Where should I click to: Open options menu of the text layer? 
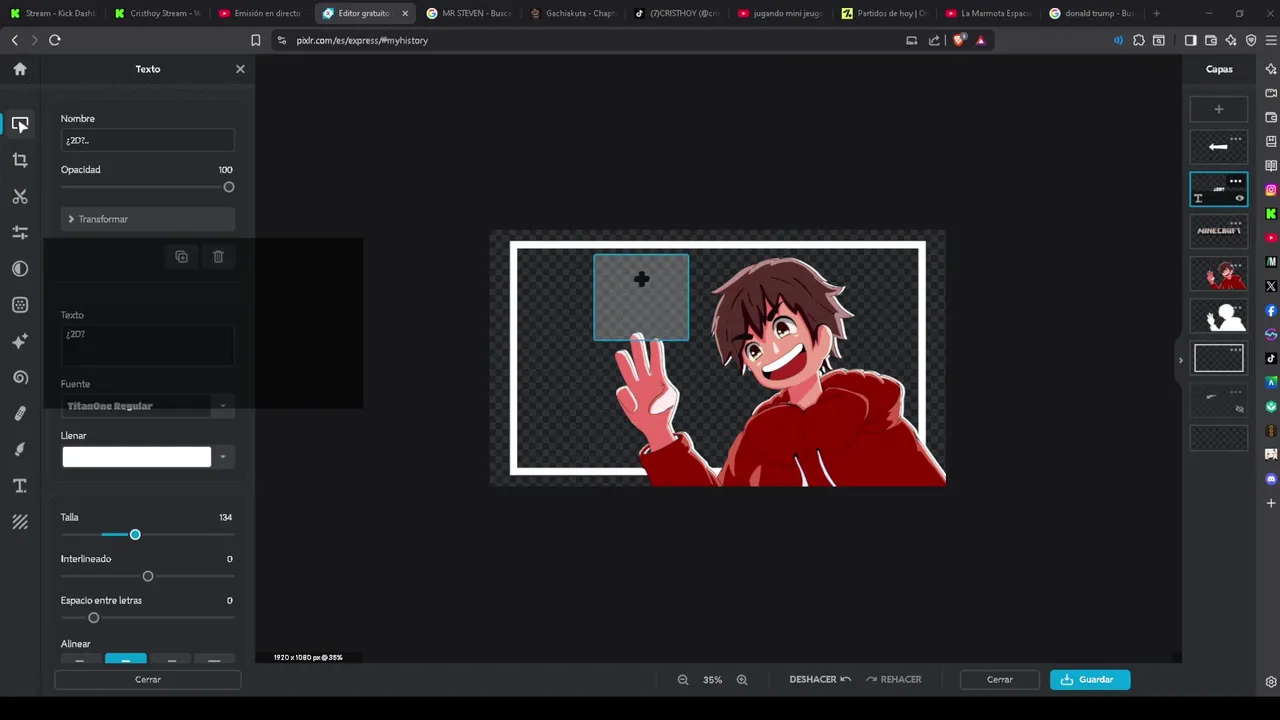(1236, 181)
